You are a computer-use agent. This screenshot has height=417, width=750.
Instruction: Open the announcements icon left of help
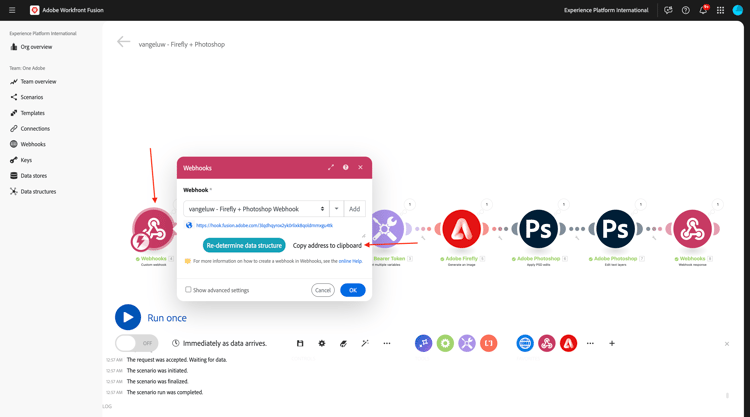click(668, 10)
